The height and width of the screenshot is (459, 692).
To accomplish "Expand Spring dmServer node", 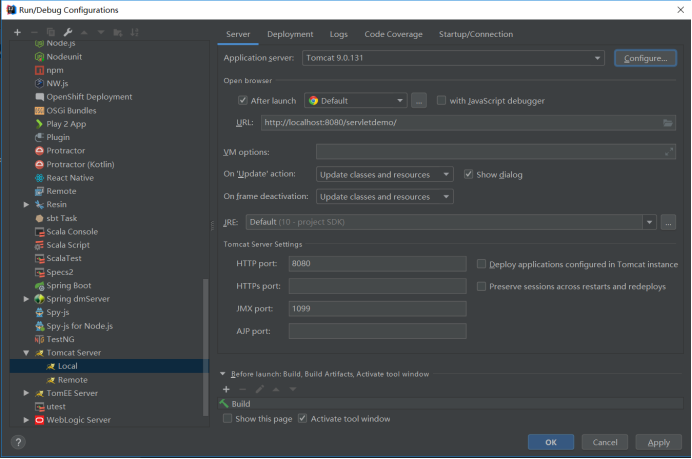I will pos(26,299).
